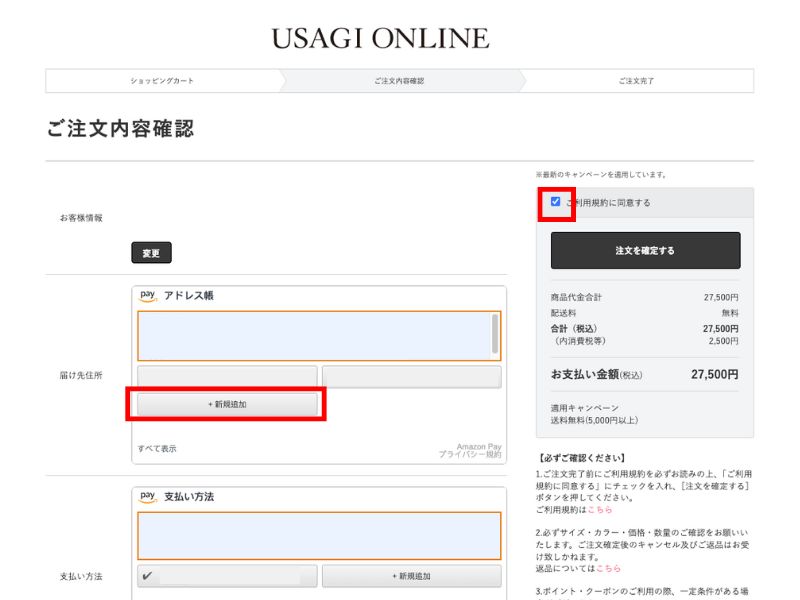800x600 pixels.
Task: Click the 変更 button under customer info
Action: pos(151,253)
